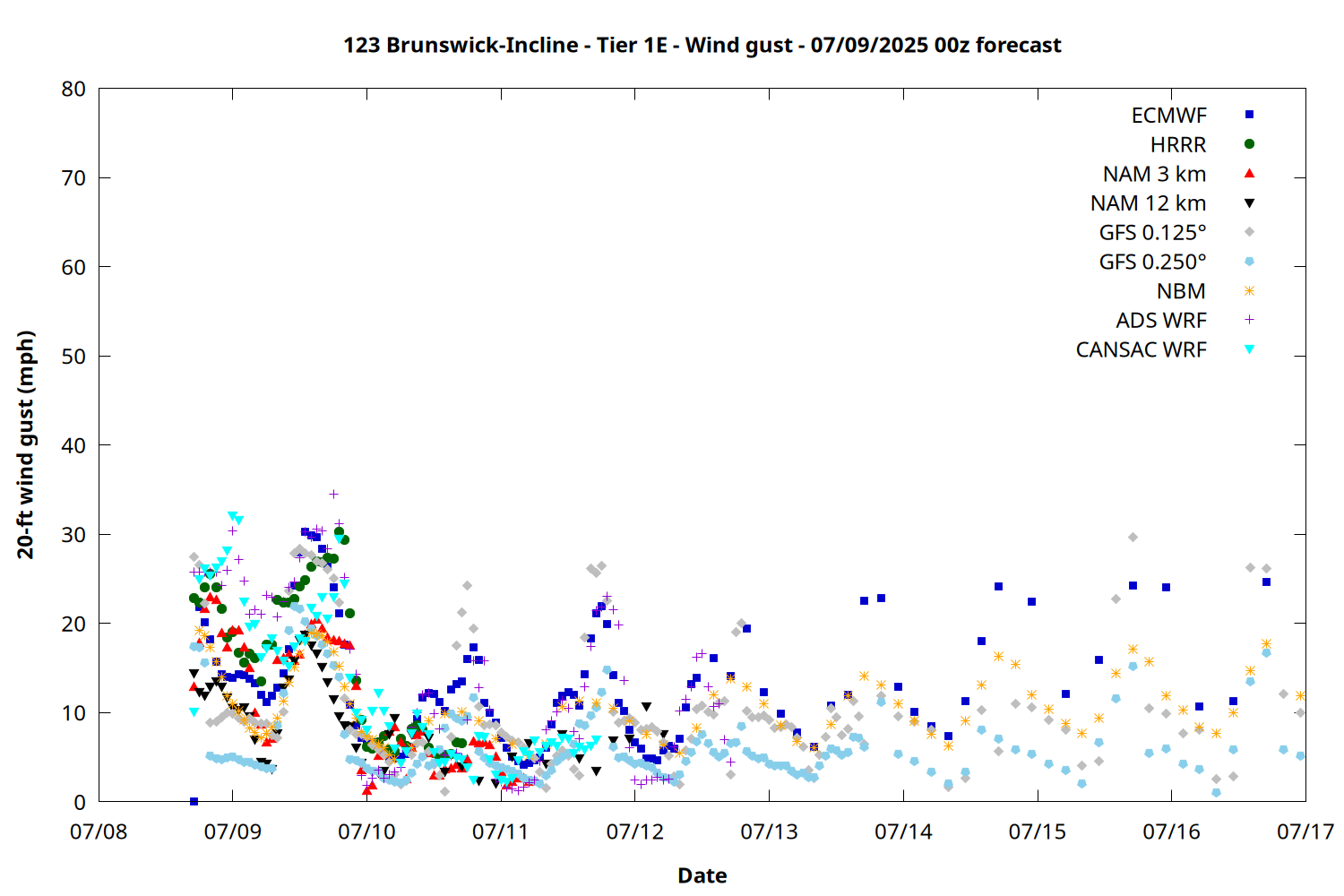1344x896 pixels.
Task: Click the ECMWF legend label
Action: [1168, 116]
